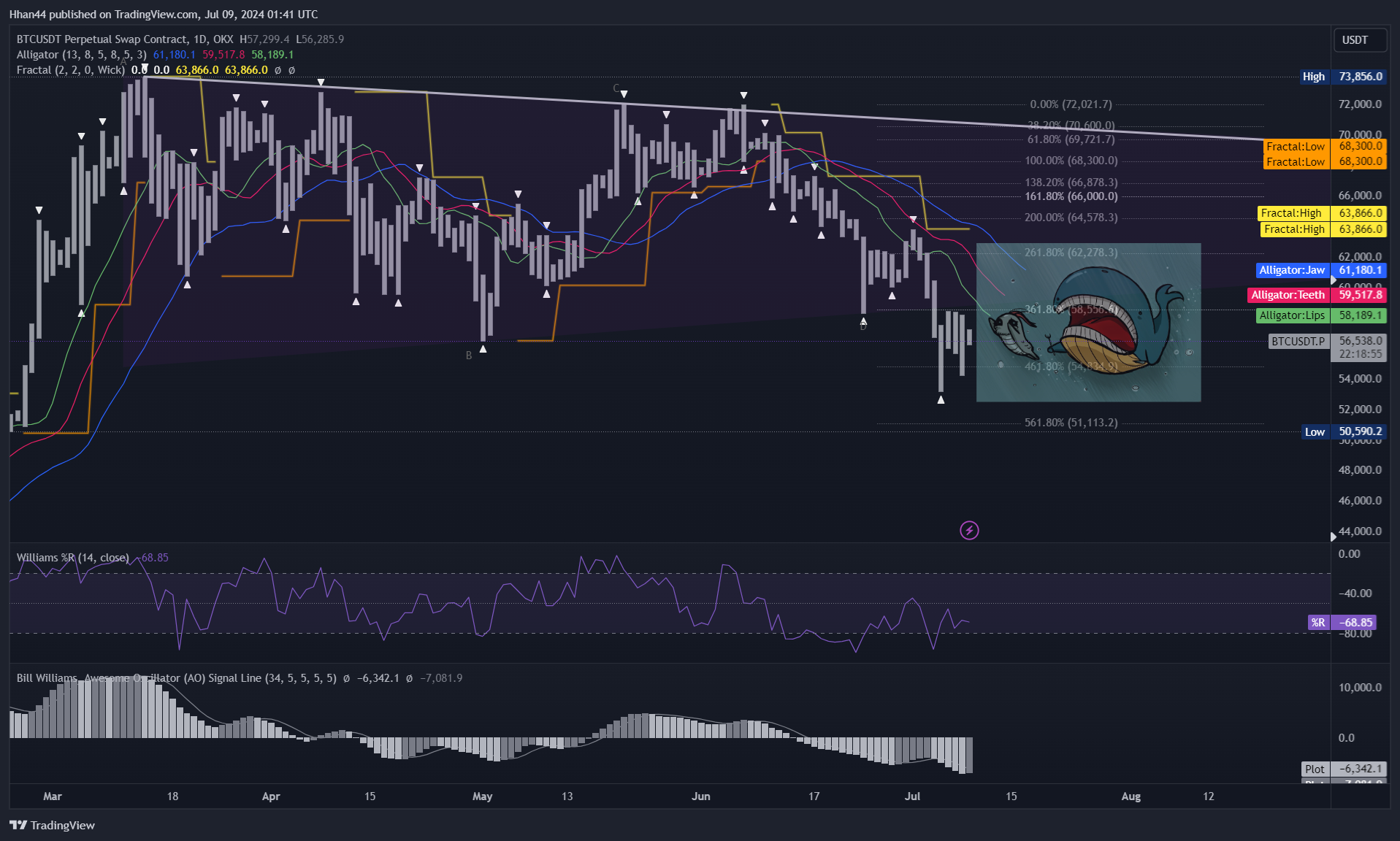Click the Alligator:Lips 58,189.1 label
Image resolution: width=1400 pixels, height=841 pixels.
point(1321,315)
